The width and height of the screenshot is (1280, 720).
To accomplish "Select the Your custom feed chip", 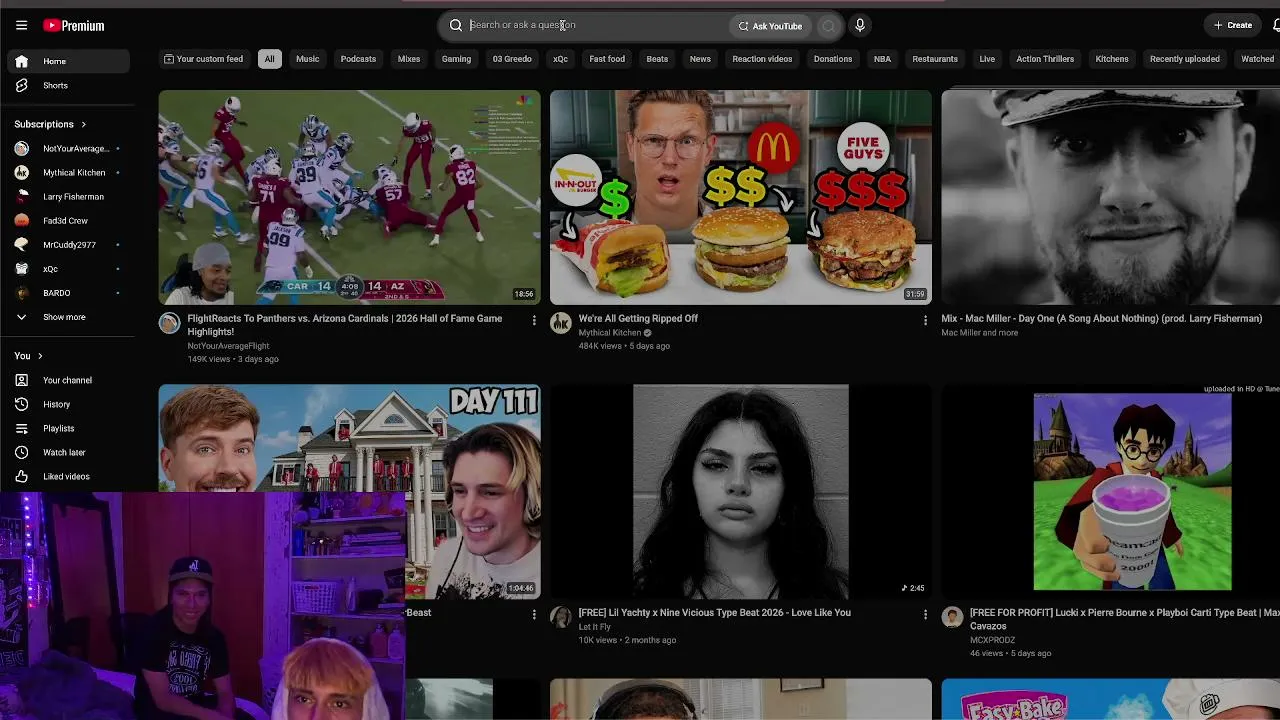I will point(203,59).
